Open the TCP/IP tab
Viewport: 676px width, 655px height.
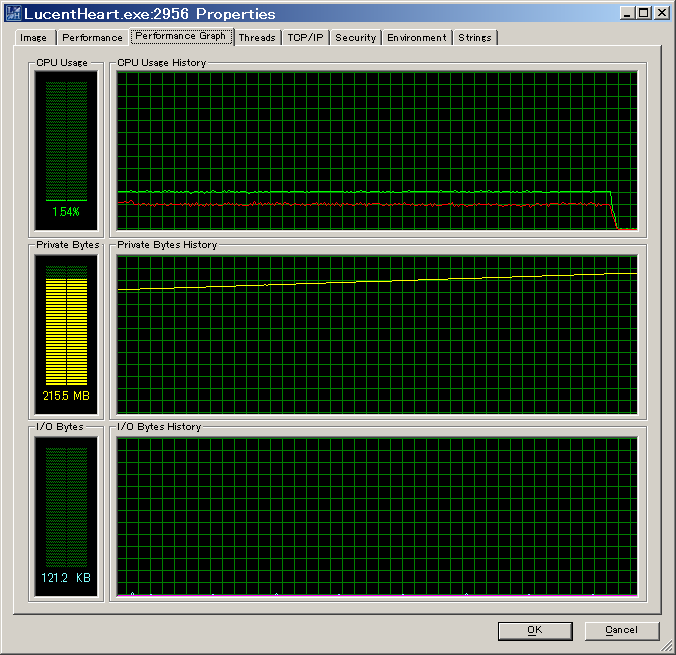(x=305, y=38)
